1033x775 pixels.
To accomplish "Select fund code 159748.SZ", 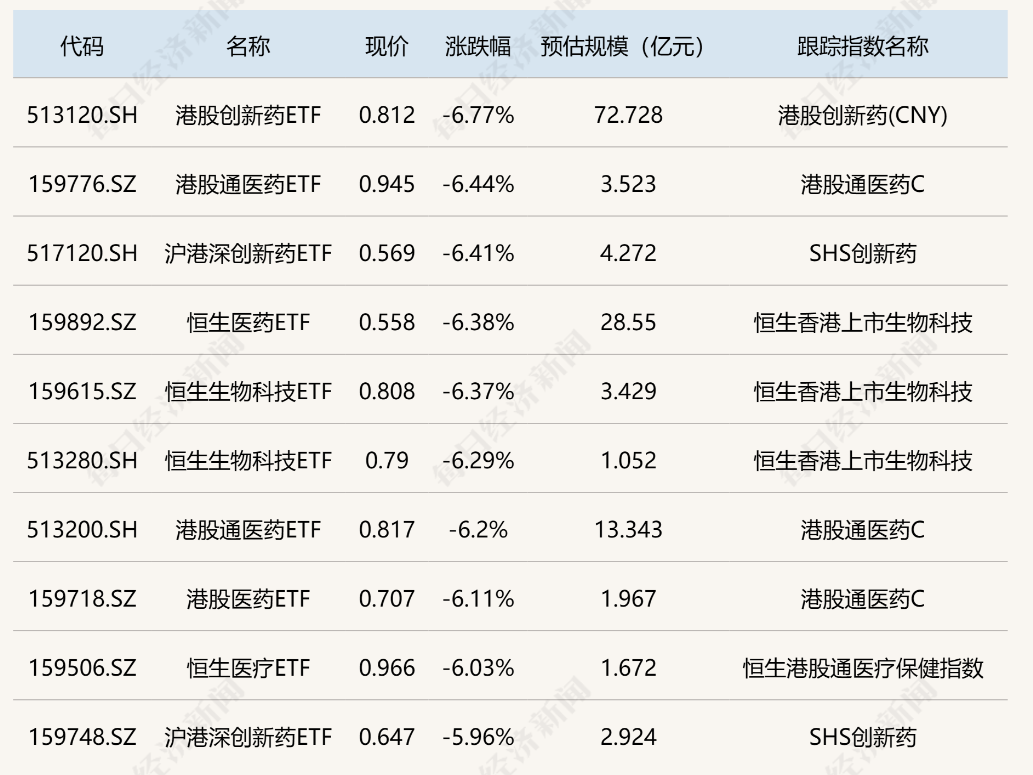I will coord(82,737).
